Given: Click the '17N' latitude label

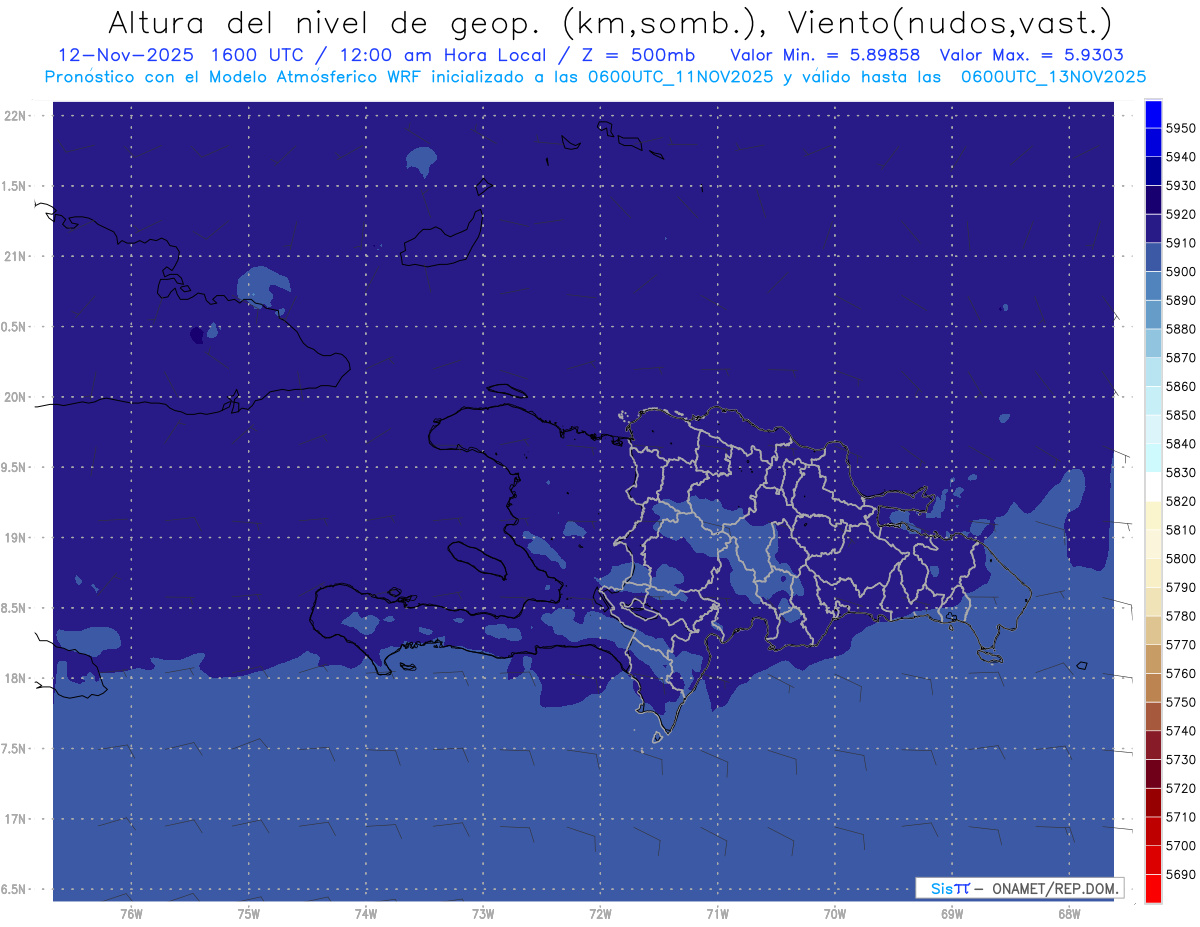Looking at the screenshot, I should coord(14,819).
